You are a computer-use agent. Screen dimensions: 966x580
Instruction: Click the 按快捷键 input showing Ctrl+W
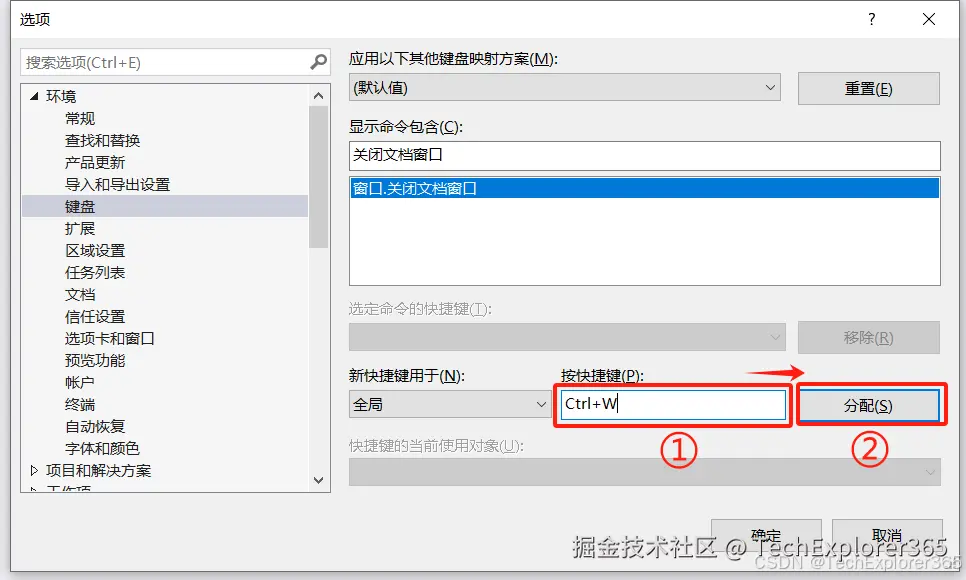click(x=670, y=405)
